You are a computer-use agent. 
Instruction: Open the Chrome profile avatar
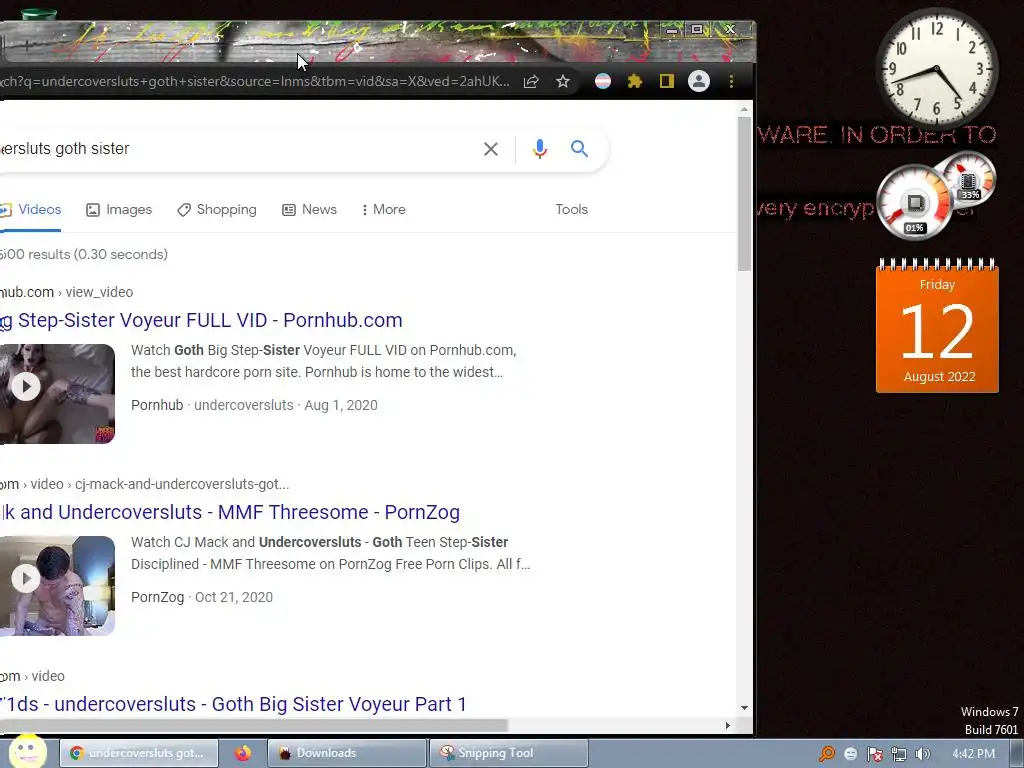(x=699, y=81)
